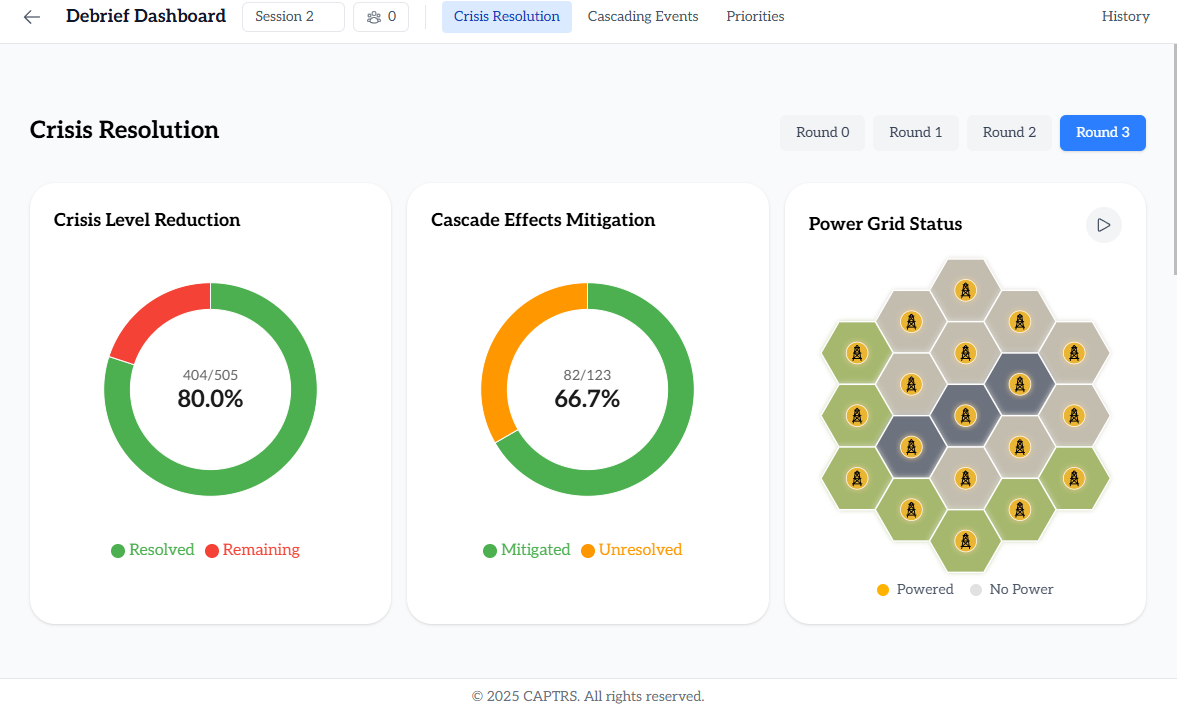Select the Round 0 button

pos(822,133)
